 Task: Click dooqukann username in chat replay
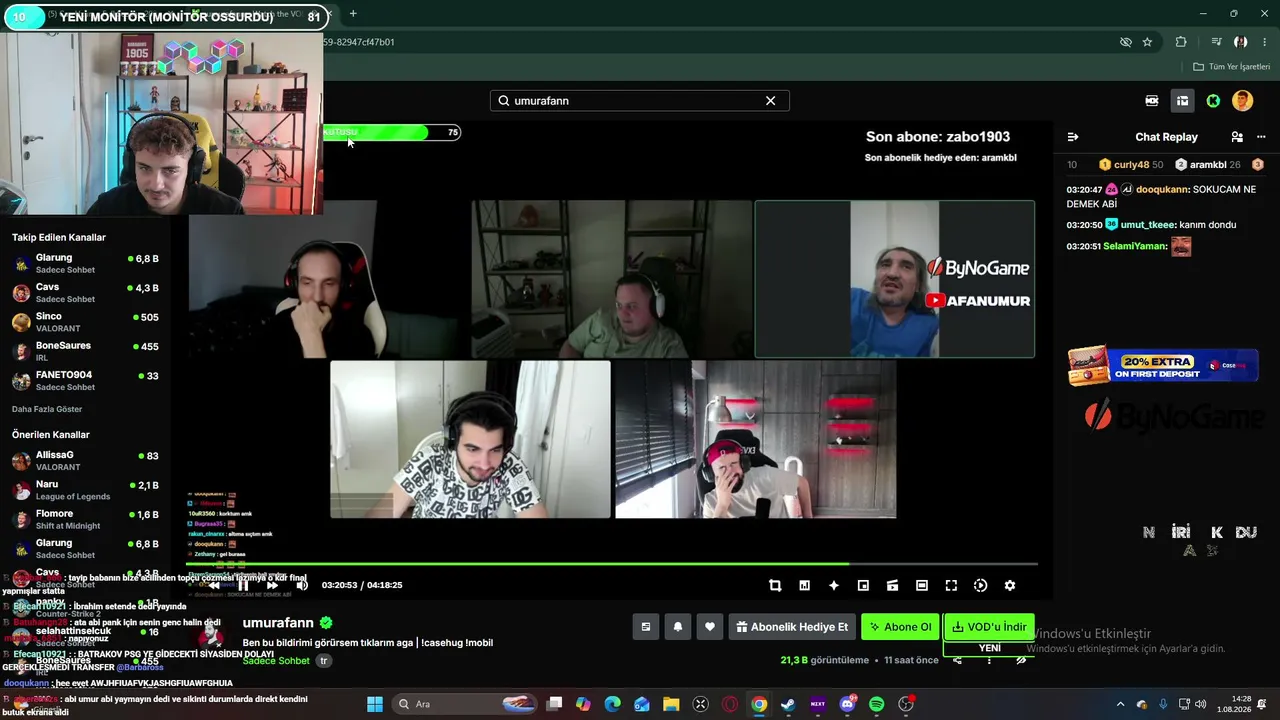(x=1162, y=189)
